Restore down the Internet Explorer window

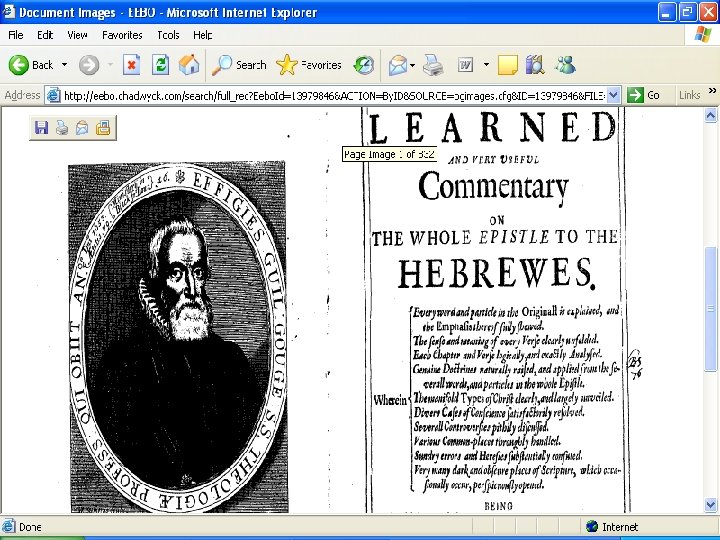(x=687, y=12)
